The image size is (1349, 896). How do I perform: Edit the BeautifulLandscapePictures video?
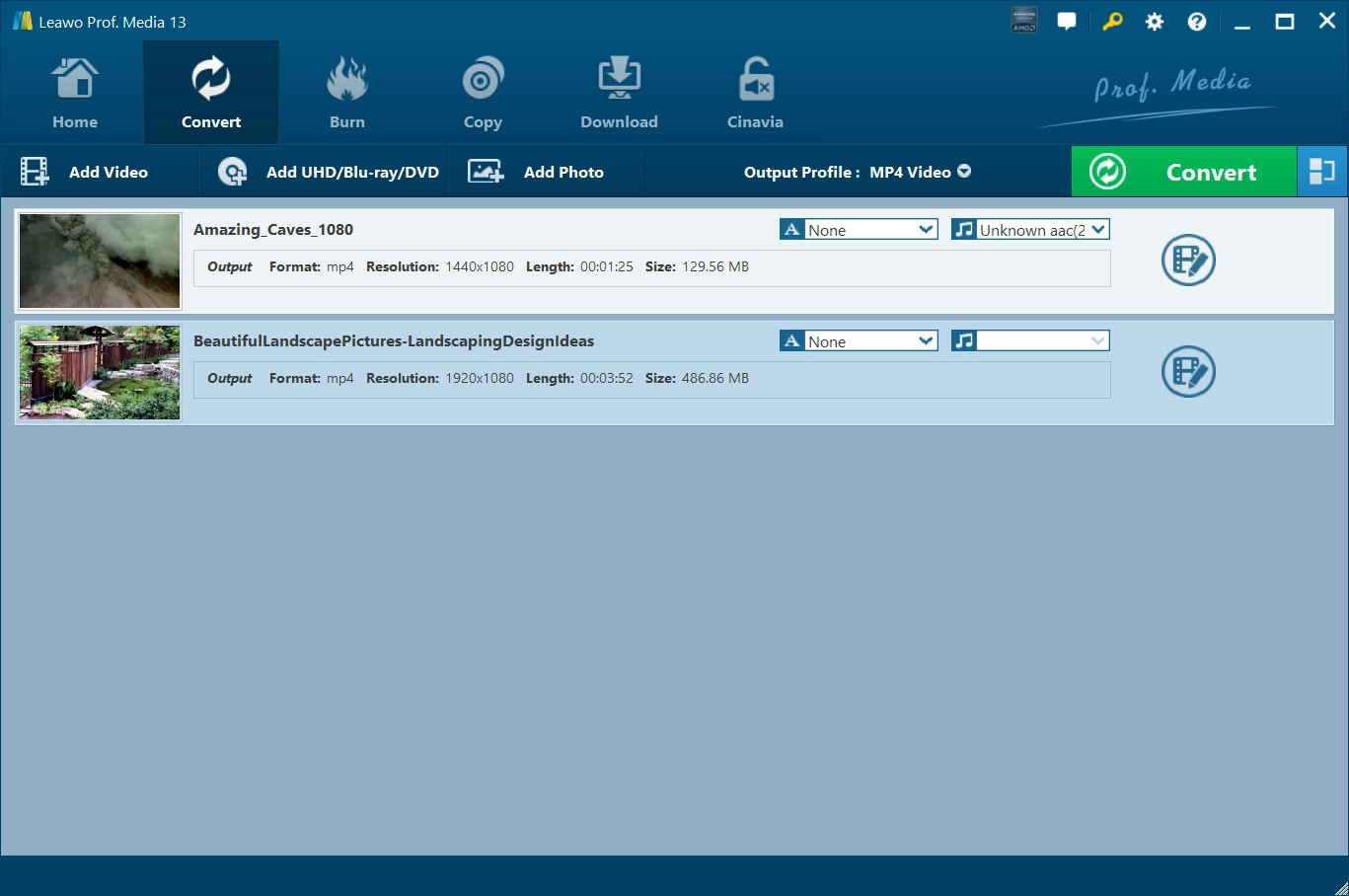(x=1188, y=372)
